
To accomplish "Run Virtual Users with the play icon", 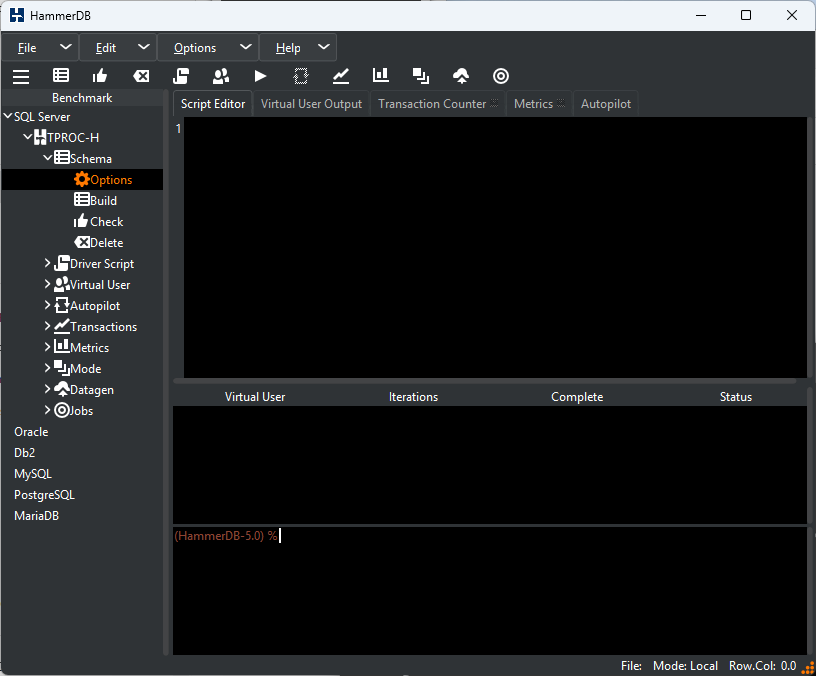I will (x=261, y=76).
